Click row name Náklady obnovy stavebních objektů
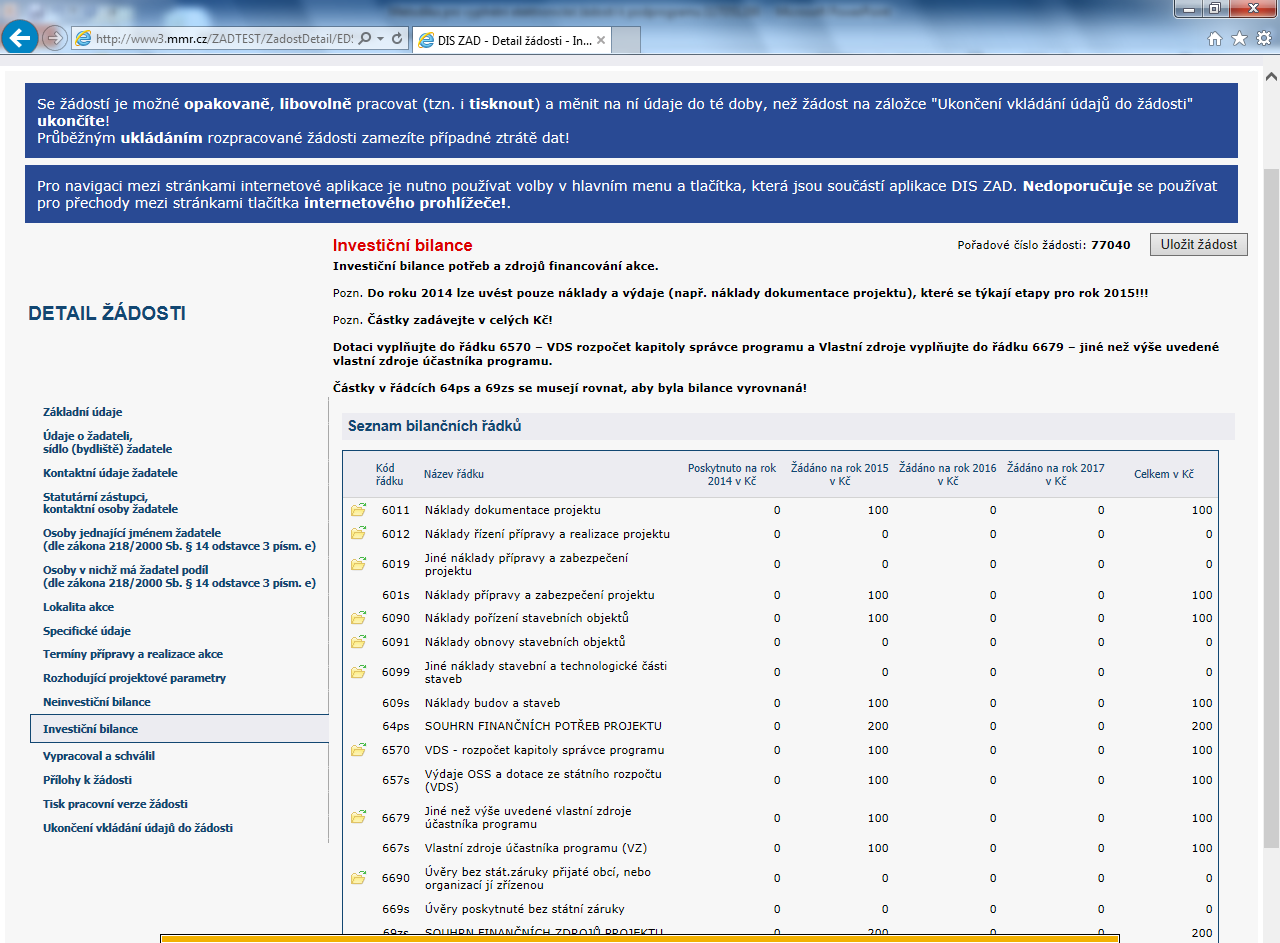The height and width of the screenshot is (943, 1280). [525, 642]
